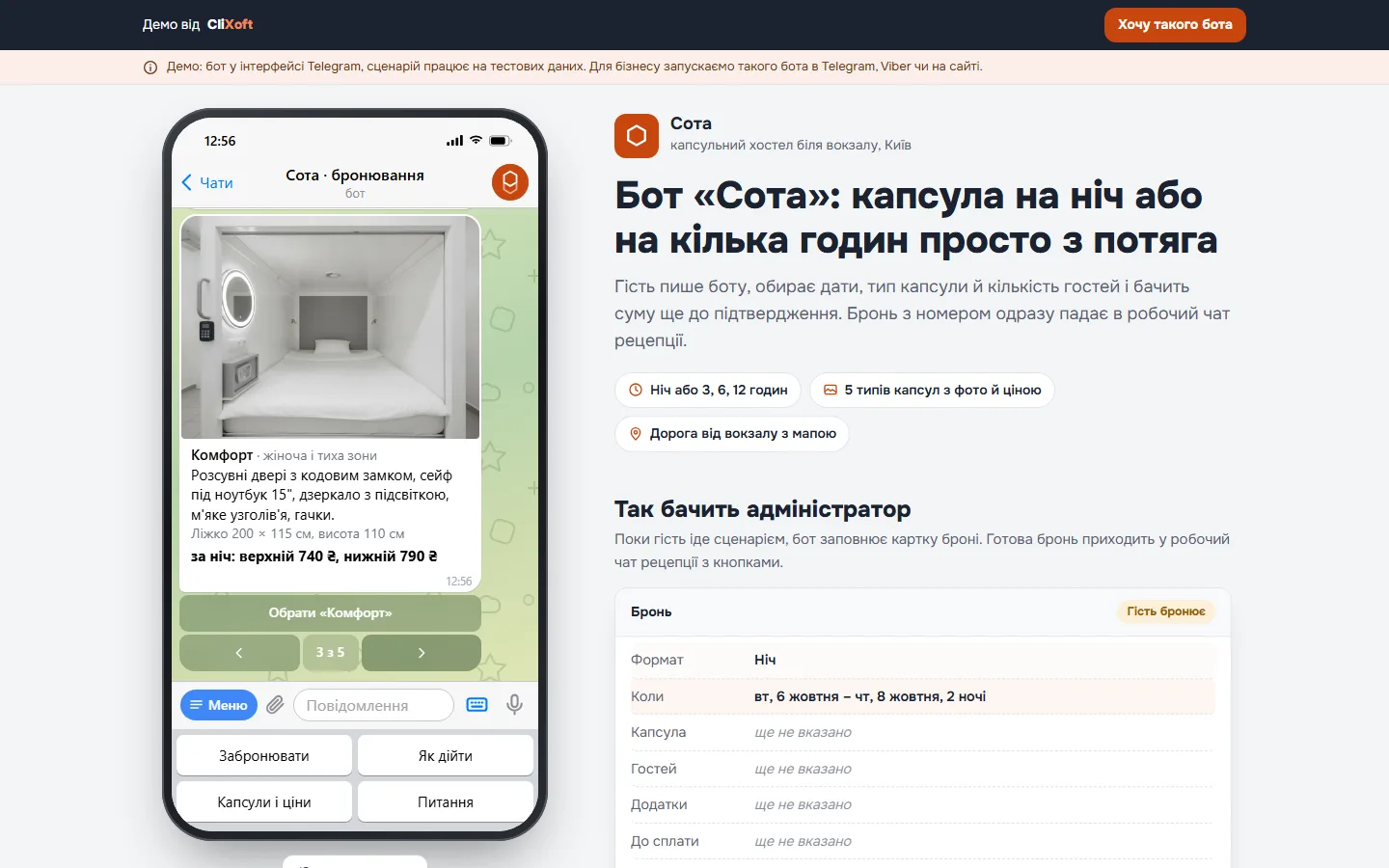The image size is (1389, 868).
Task: Click the phone Wi-Fi status icon
Action: click(x=476, y=141)
